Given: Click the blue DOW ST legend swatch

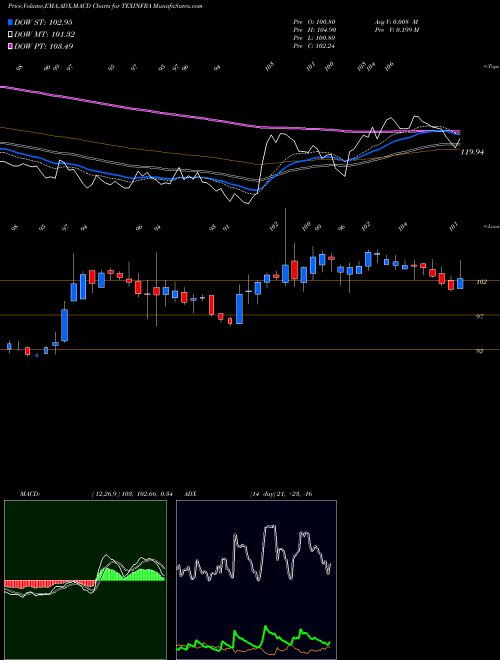Looking at the screenshot, I should (10, 22).
